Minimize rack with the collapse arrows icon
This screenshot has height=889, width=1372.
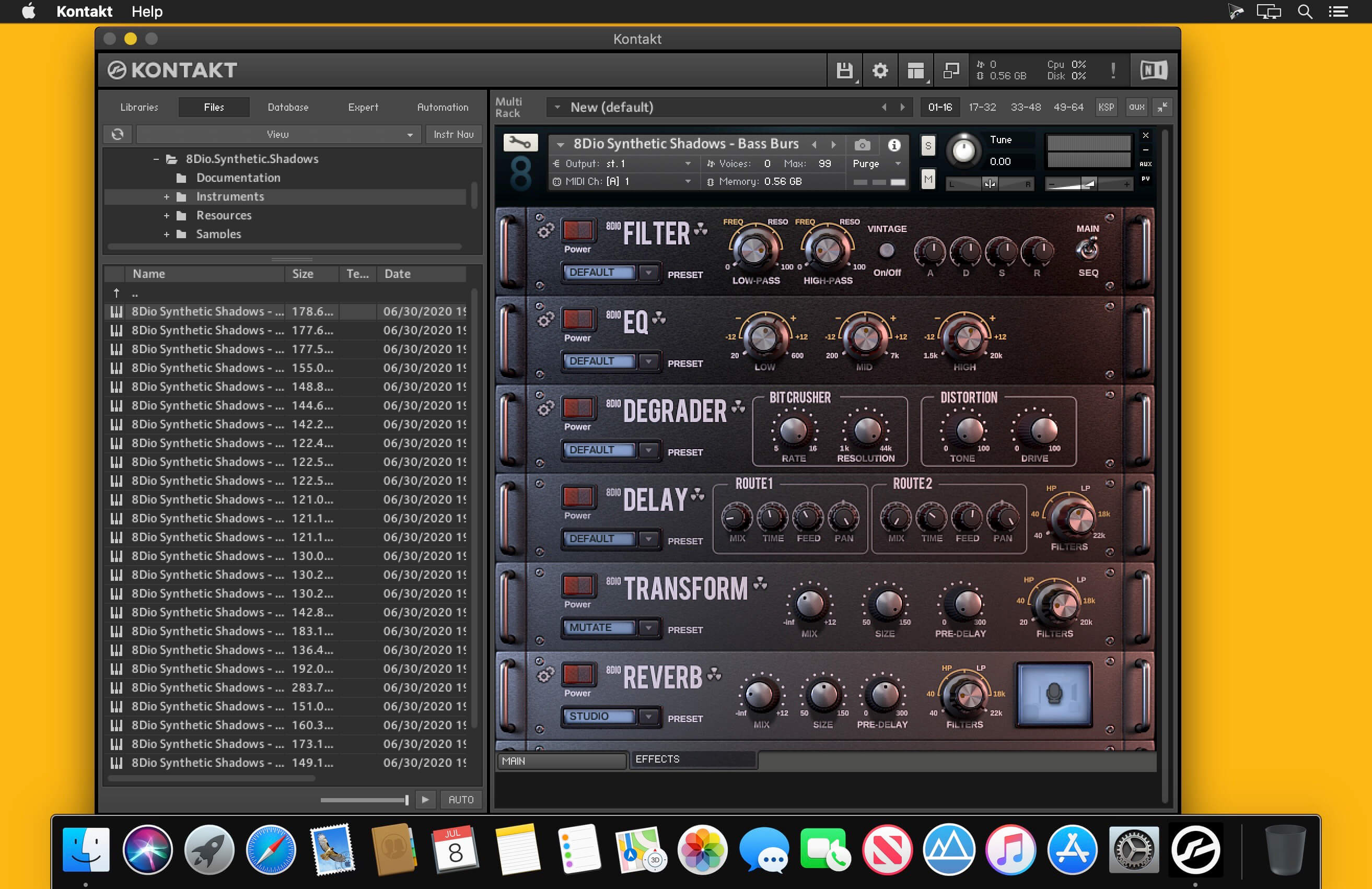(1162, 107)
